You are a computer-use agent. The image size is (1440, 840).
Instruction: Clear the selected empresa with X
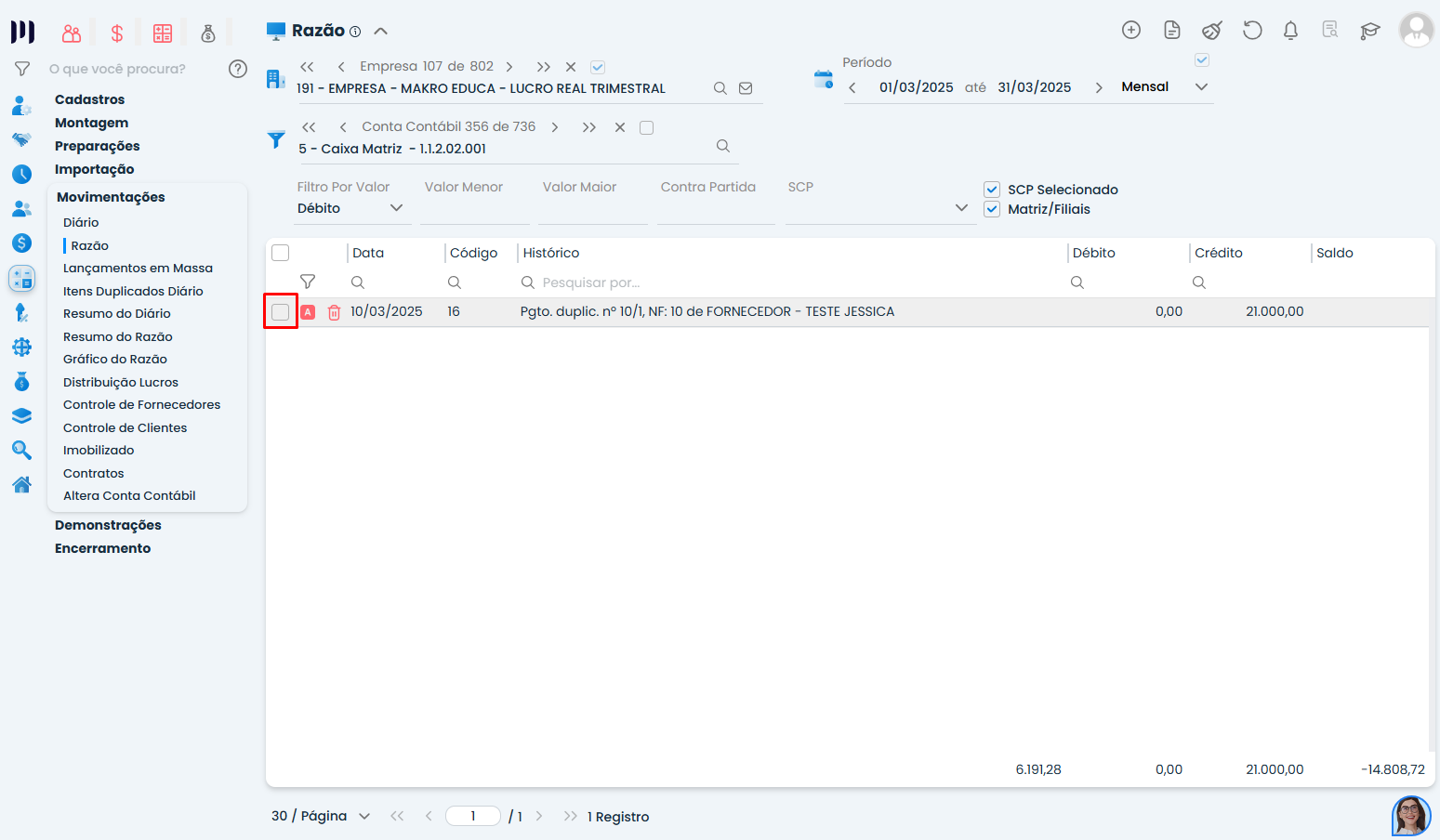[571, 67]
